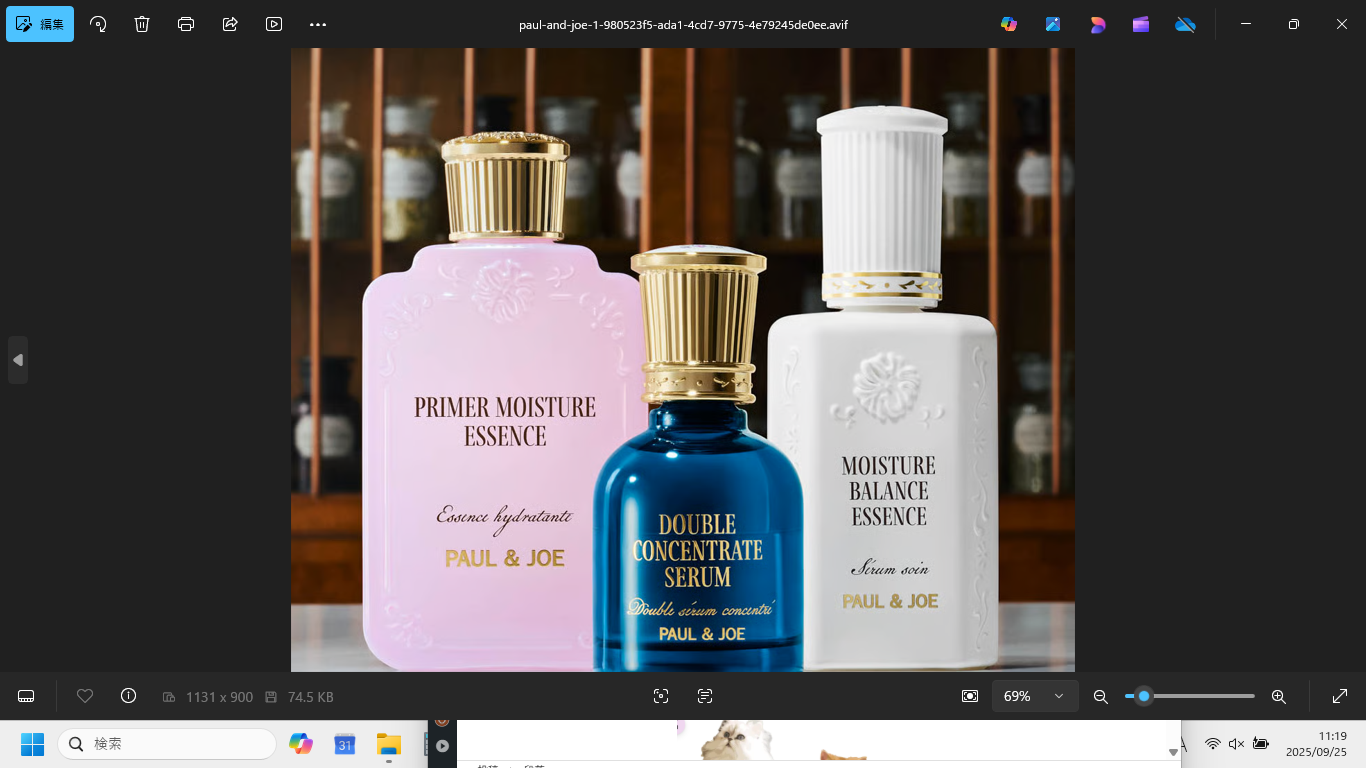This screenshot has height=768, width=1366.
Task: Click the zoom in magnifier icon
Action: (x=1278, y=696)
